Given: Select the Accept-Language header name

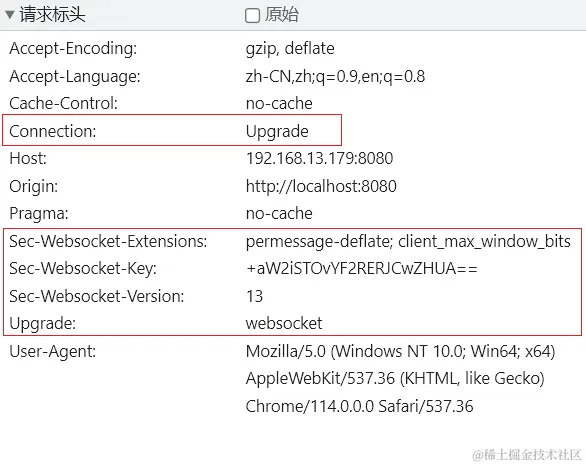Looking at the screenshot, I should coord(75,77).
